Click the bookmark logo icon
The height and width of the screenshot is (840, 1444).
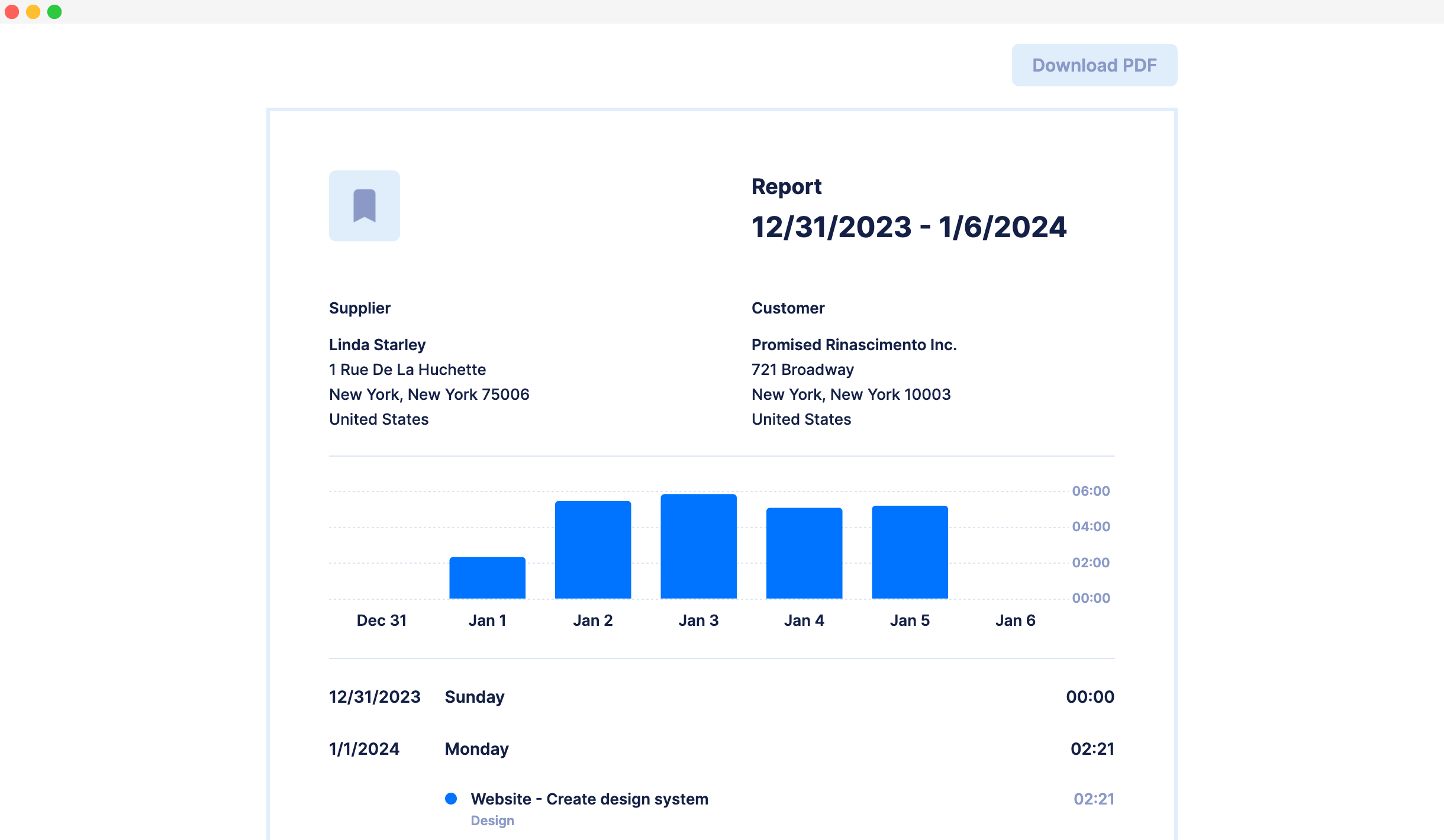click(365, 206)
